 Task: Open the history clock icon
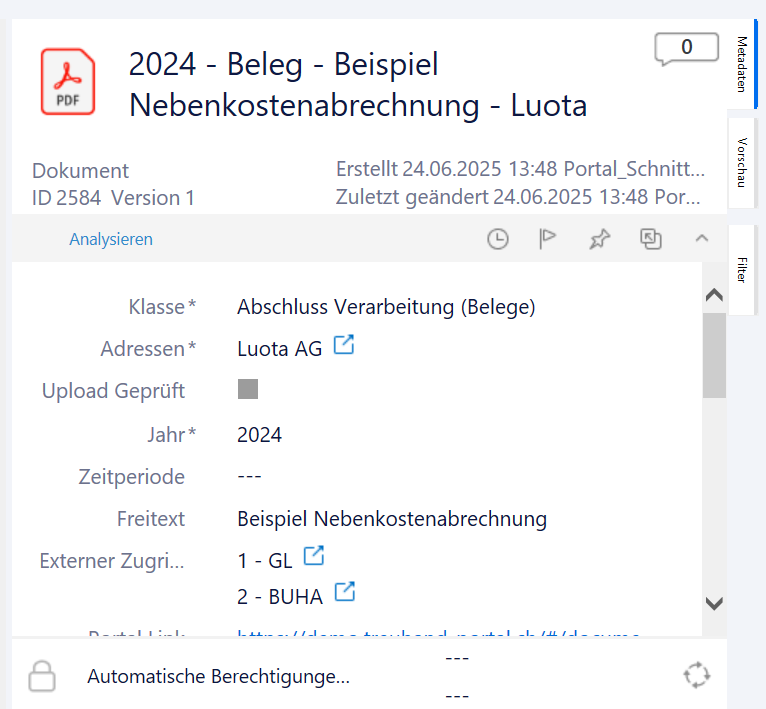[x=497, y=239]
